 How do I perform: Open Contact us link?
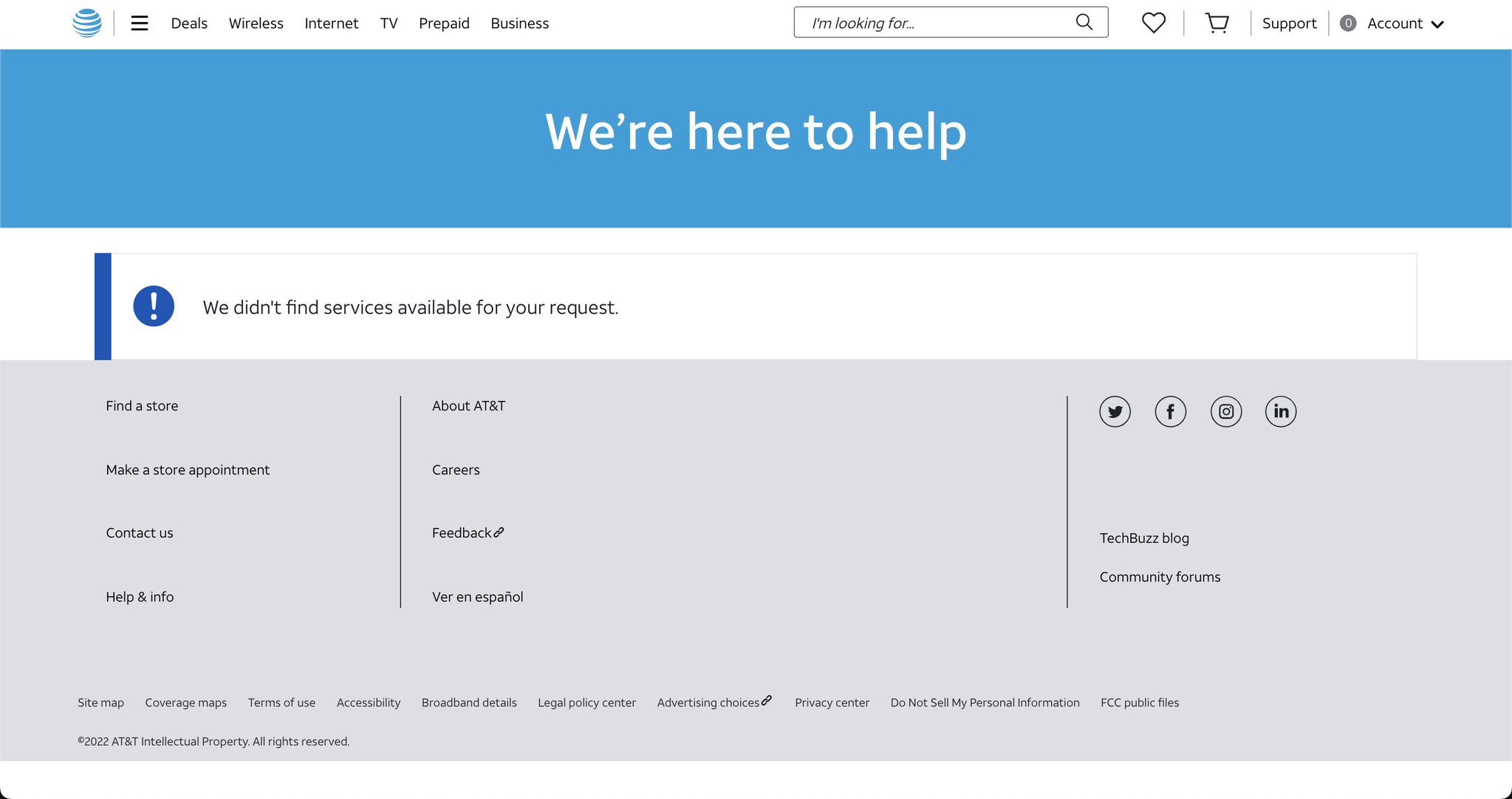(140, 533)
